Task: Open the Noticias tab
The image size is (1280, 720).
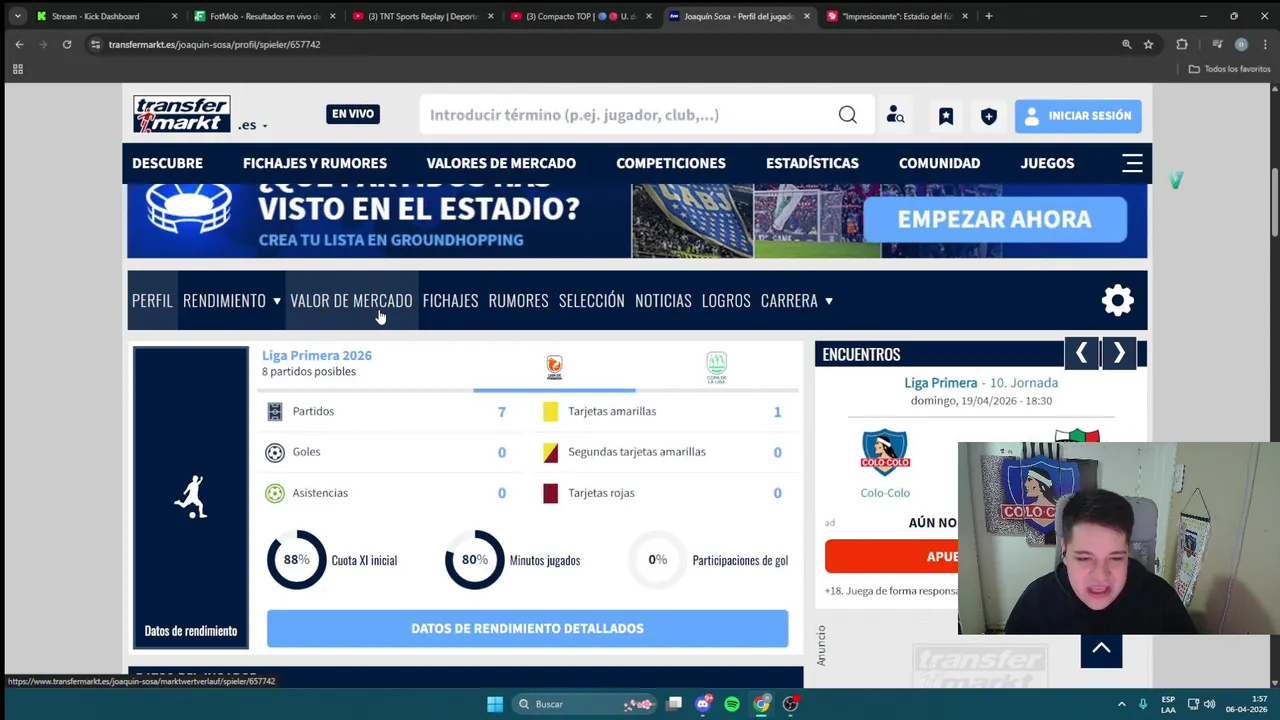Action: (663, 300)
